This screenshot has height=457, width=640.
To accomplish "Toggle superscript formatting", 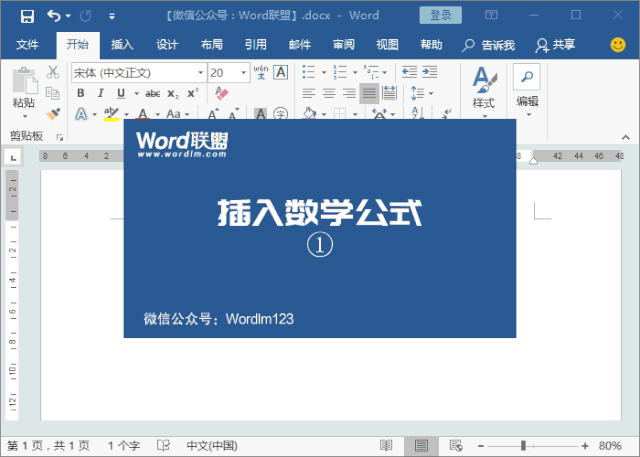I will pyautogui.click(x=192, y=93).
